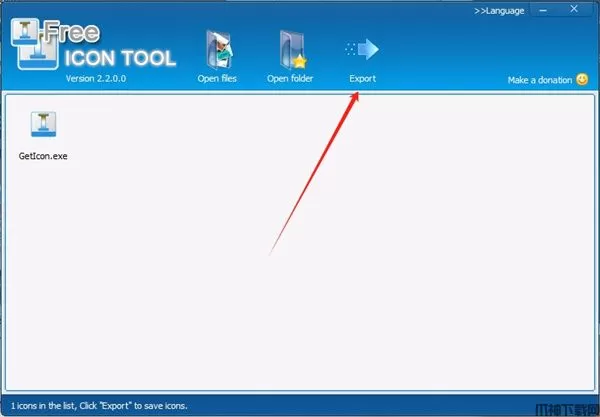The image size is (600, 417).
Task: Click the donation smiley face icon
Action: point(582,79)
